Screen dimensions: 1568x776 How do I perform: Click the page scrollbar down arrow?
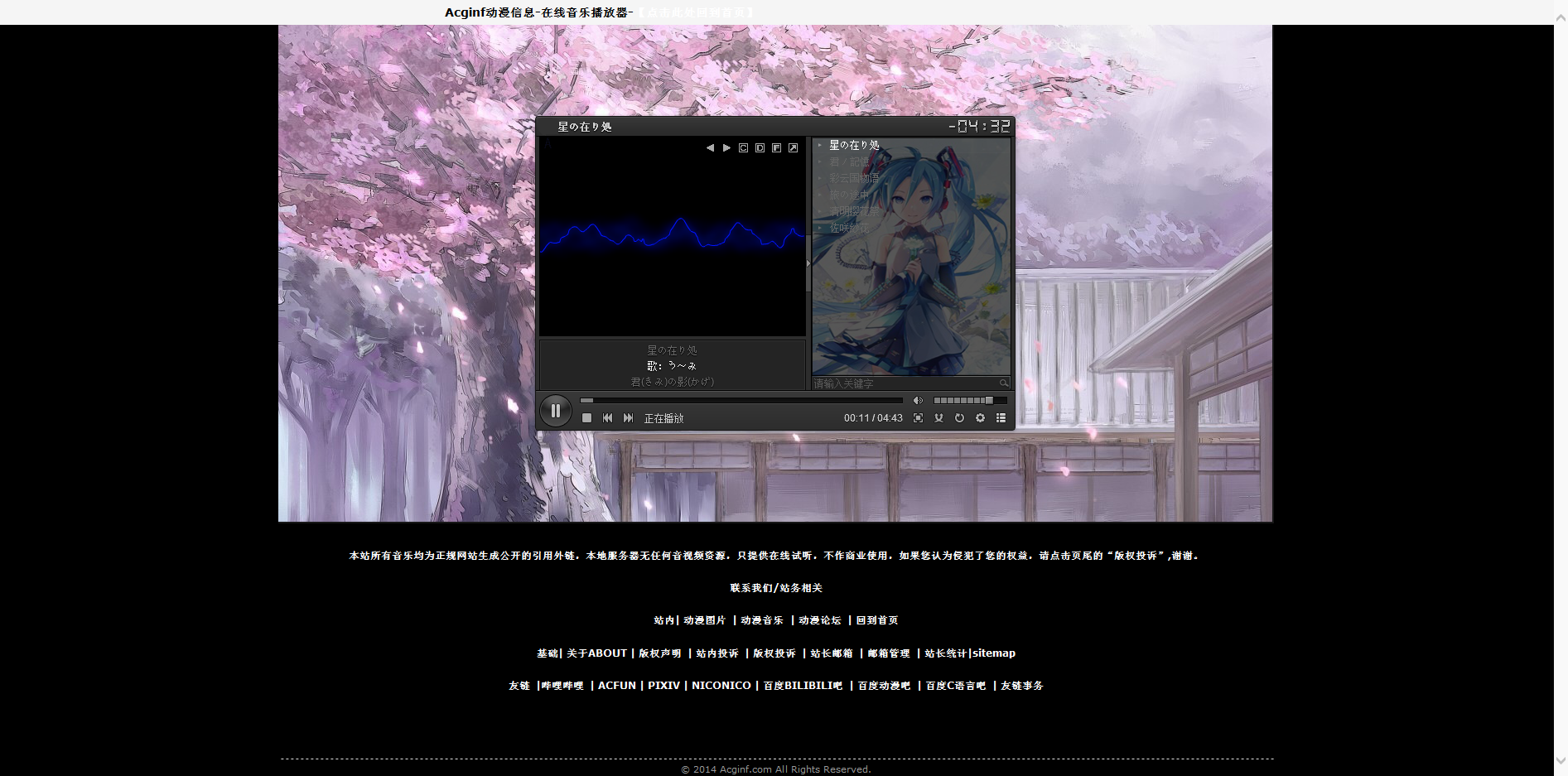[x=1561, y=760]
